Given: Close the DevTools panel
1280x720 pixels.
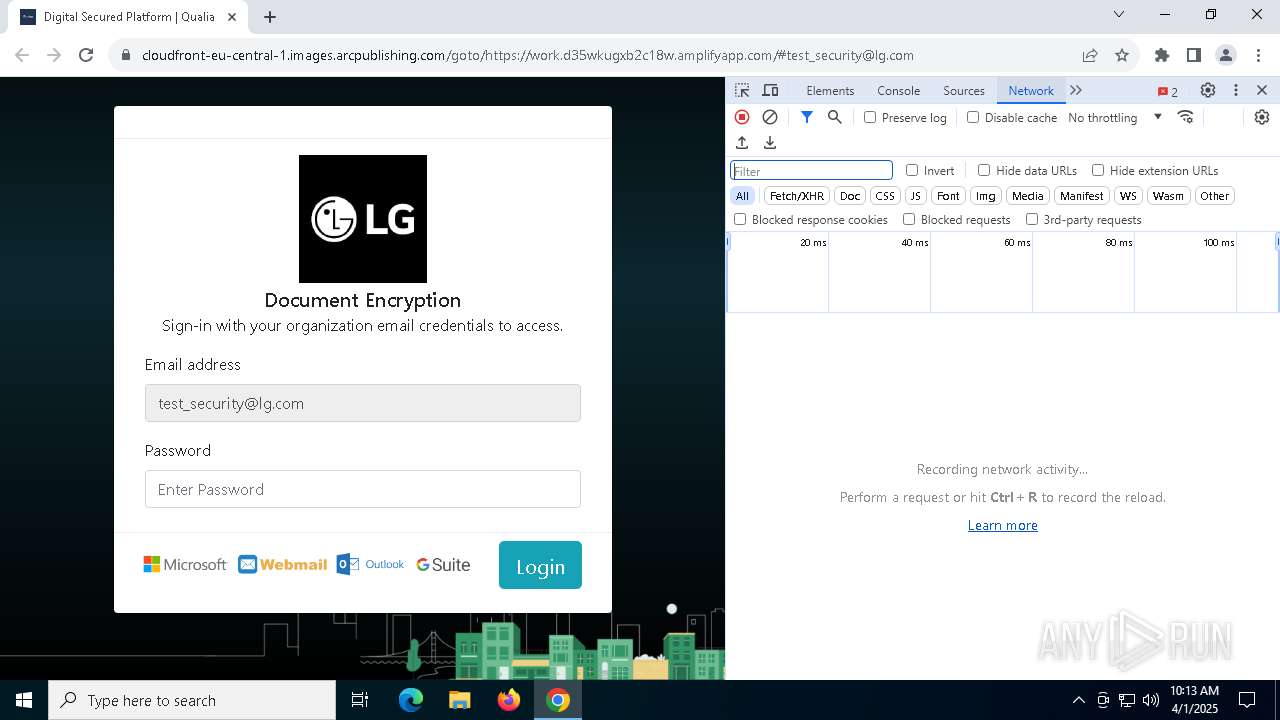Looking at the screenshot, I should (x=1262, y=90).
